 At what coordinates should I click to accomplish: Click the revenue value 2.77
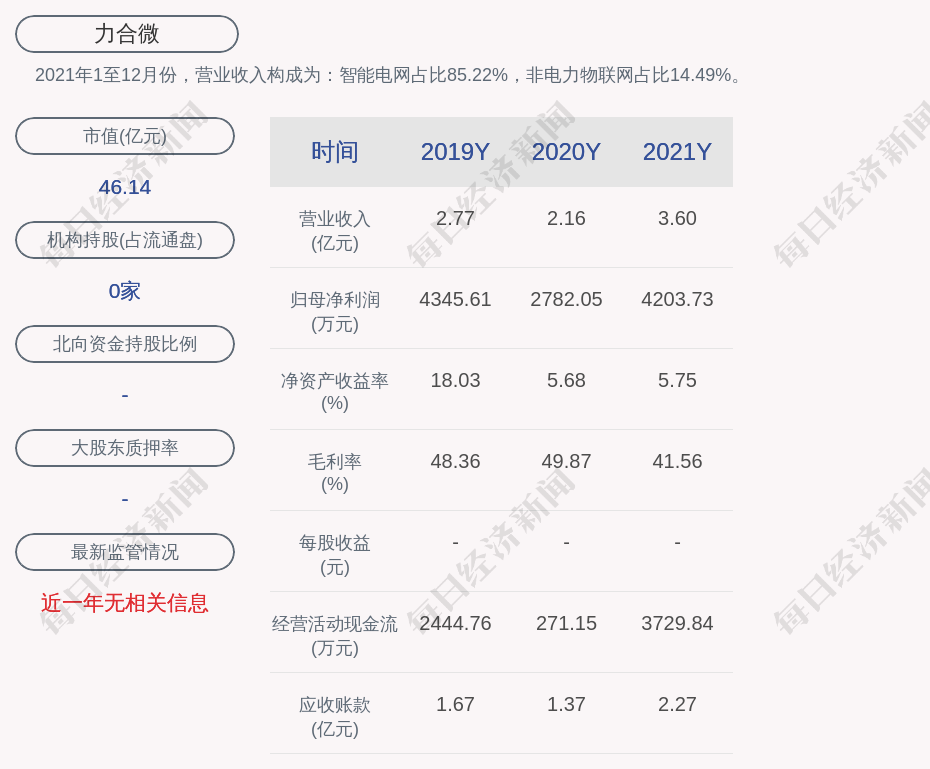[x=455, y=218]
